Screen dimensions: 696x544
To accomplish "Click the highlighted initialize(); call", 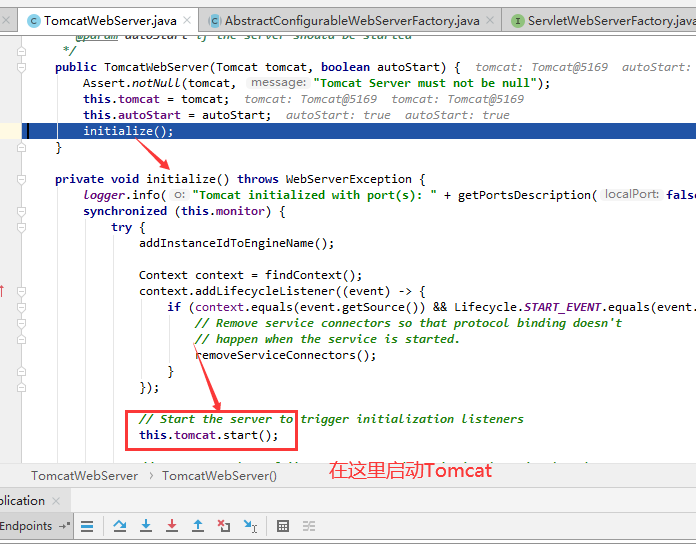I will [128, 131].
